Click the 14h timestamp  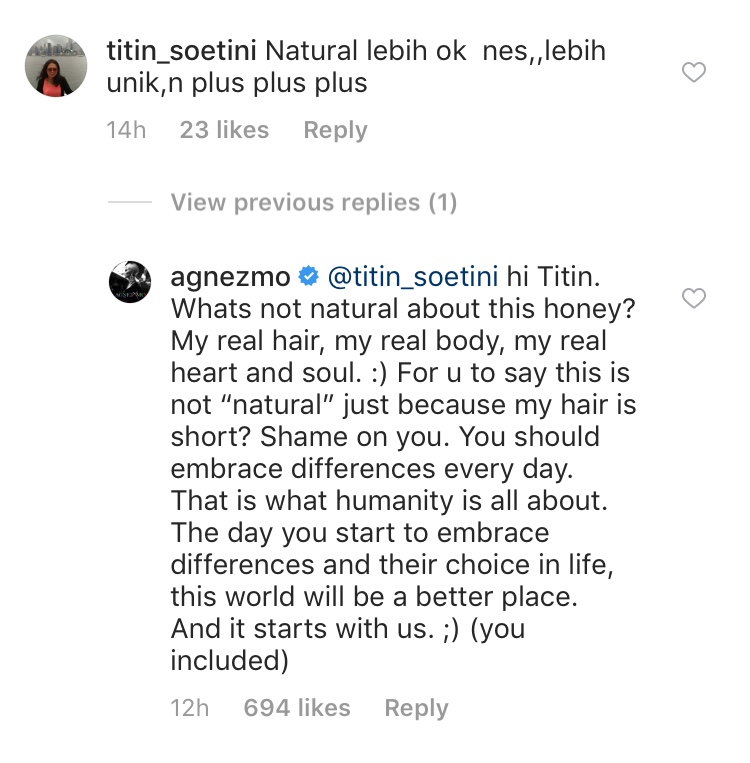click(x=126, y=130)
